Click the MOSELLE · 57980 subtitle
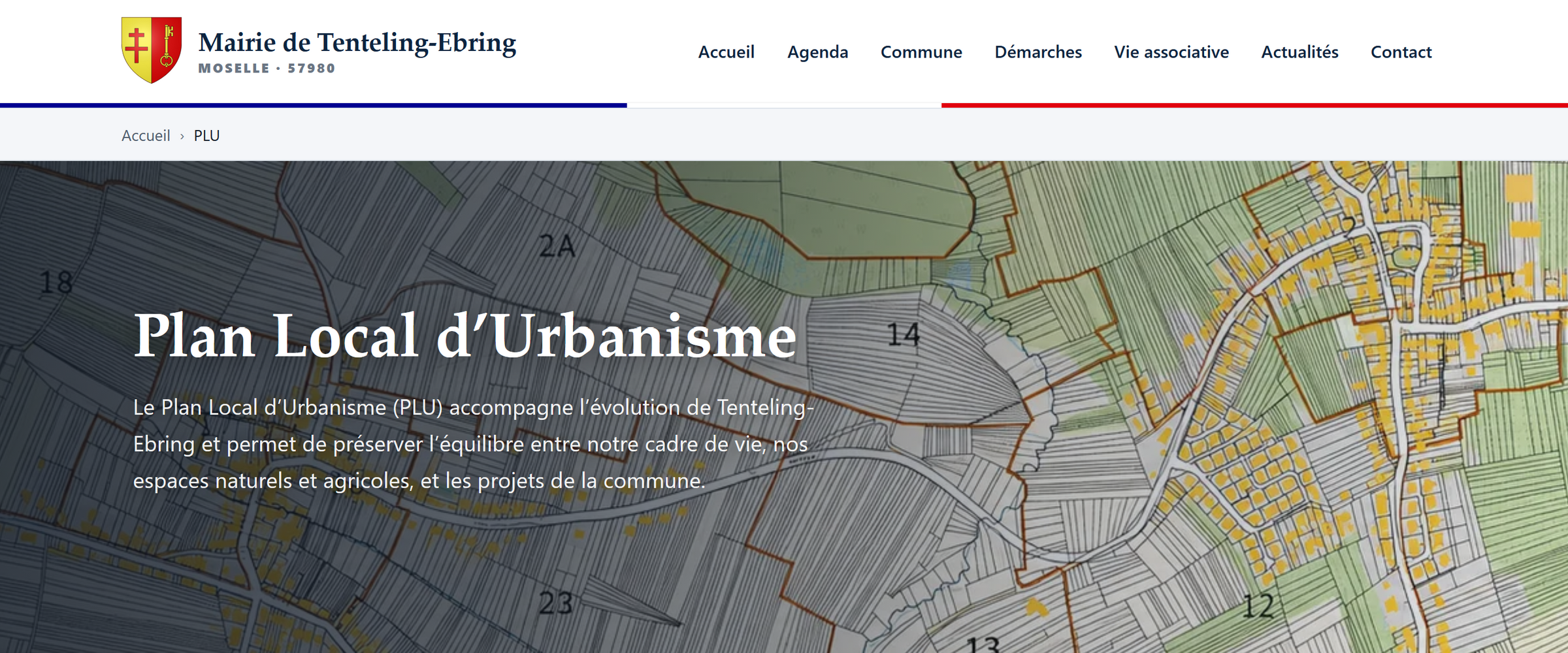 click(x=267, y=69)
